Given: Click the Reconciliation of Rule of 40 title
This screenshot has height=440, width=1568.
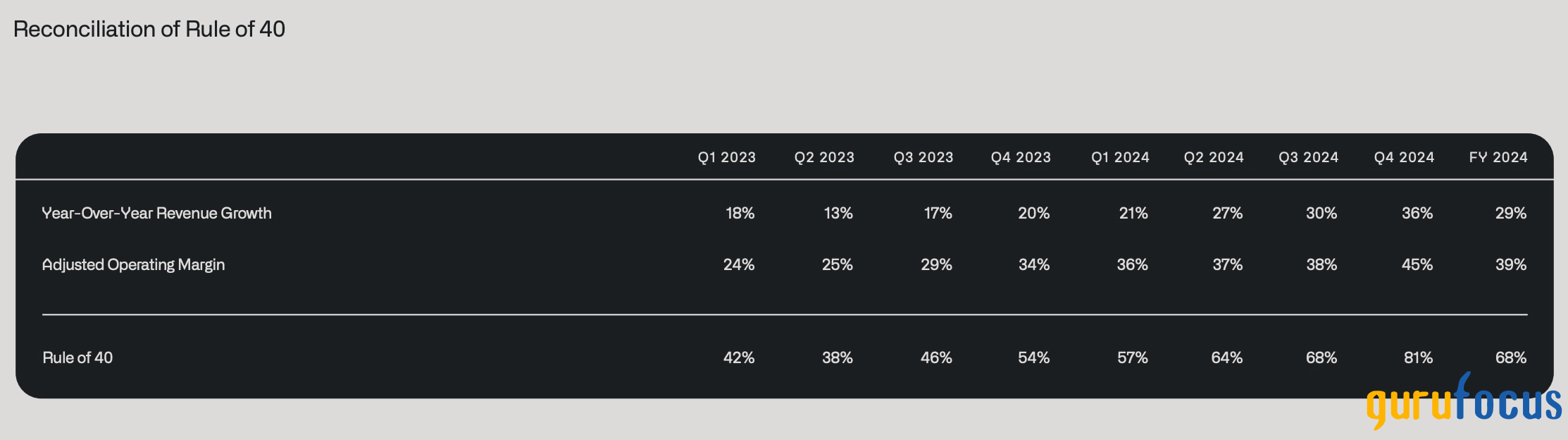Looking at the screenshot, I should pos(149,29).
